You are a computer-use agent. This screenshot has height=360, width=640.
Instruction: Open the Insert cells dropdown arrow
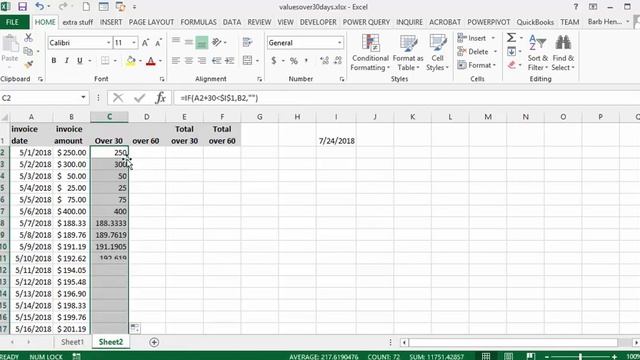tap(493, 38)
